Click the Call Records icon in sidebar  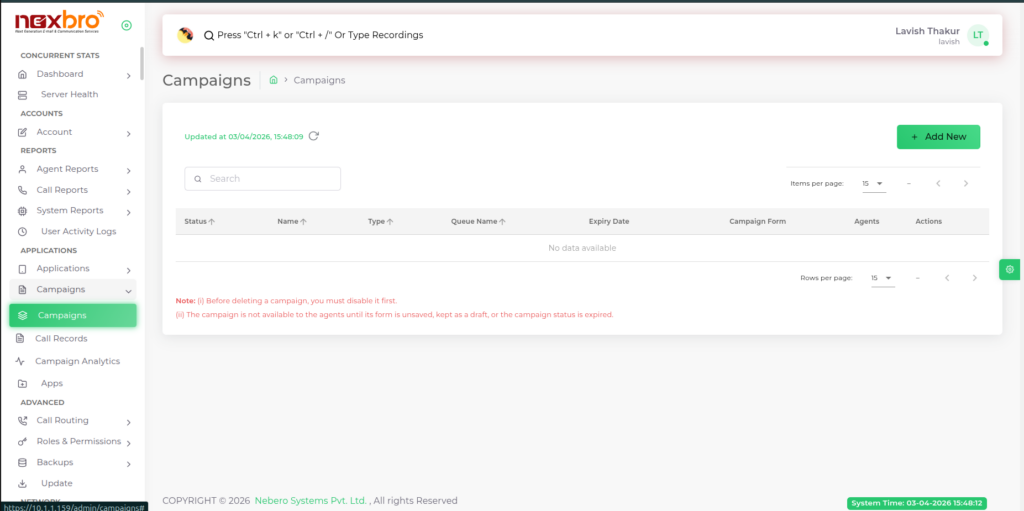pos(22,339)
